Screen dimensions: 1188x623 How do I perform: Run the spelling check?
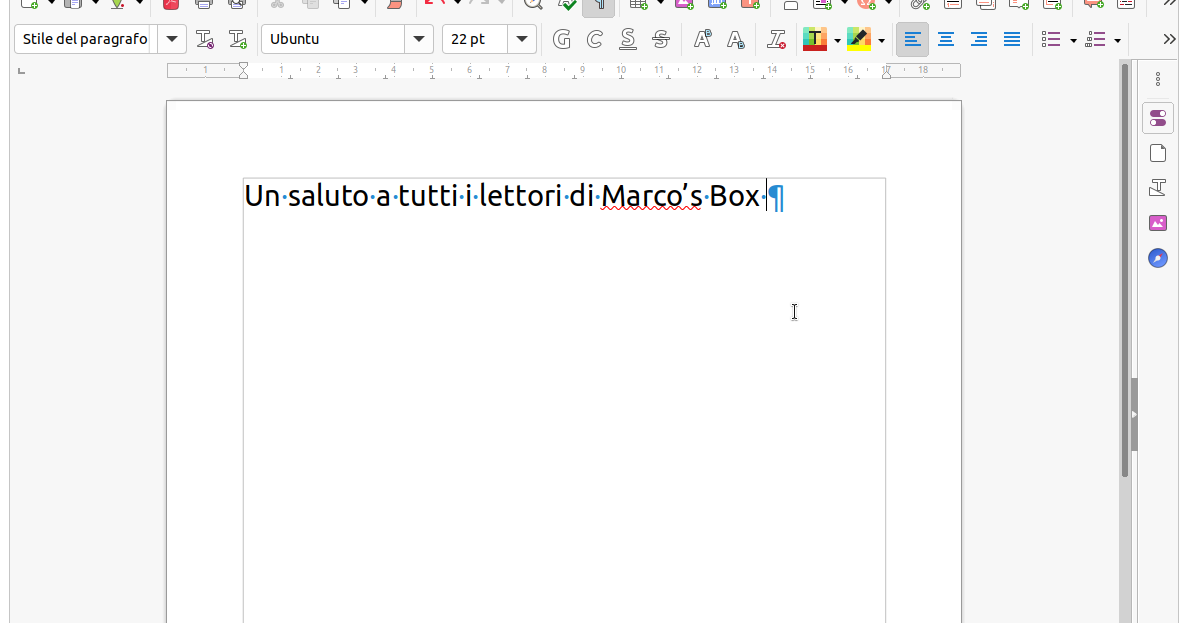click(x=565, y=6)
